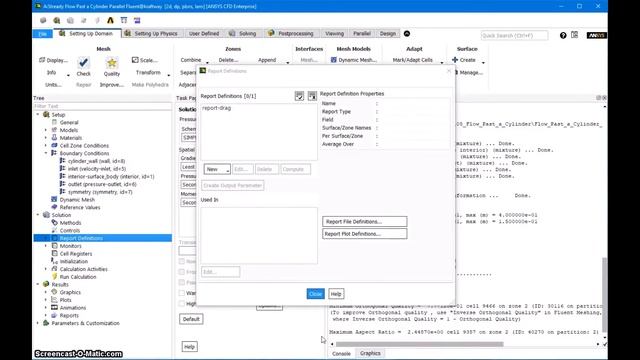The image size is (640, 360).
Task: Expand the Monitors tree node
Action: tap(46, 246)
